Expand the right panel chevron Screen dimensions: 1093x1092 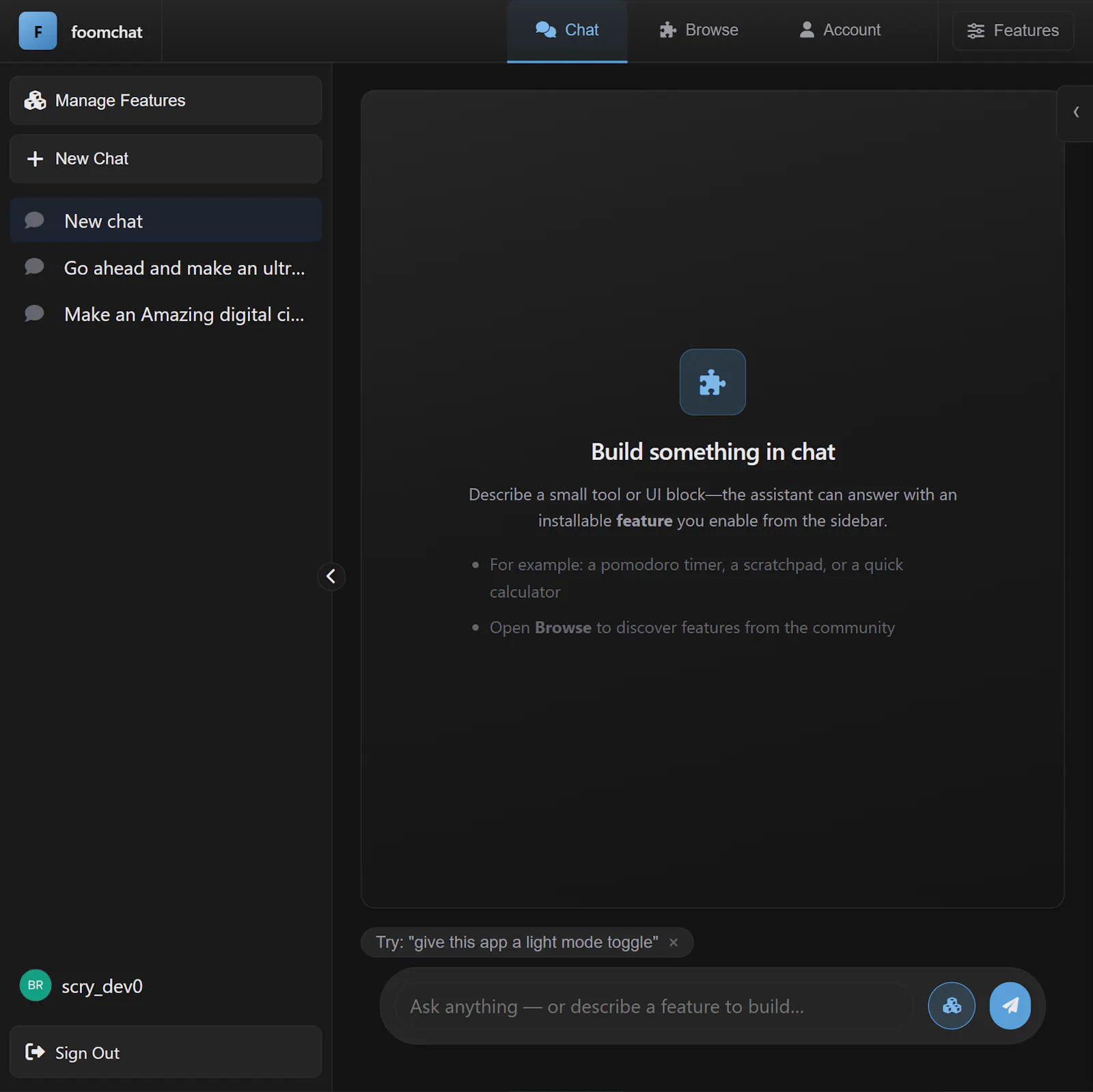pyautogui.click(x=1076, y=112)
